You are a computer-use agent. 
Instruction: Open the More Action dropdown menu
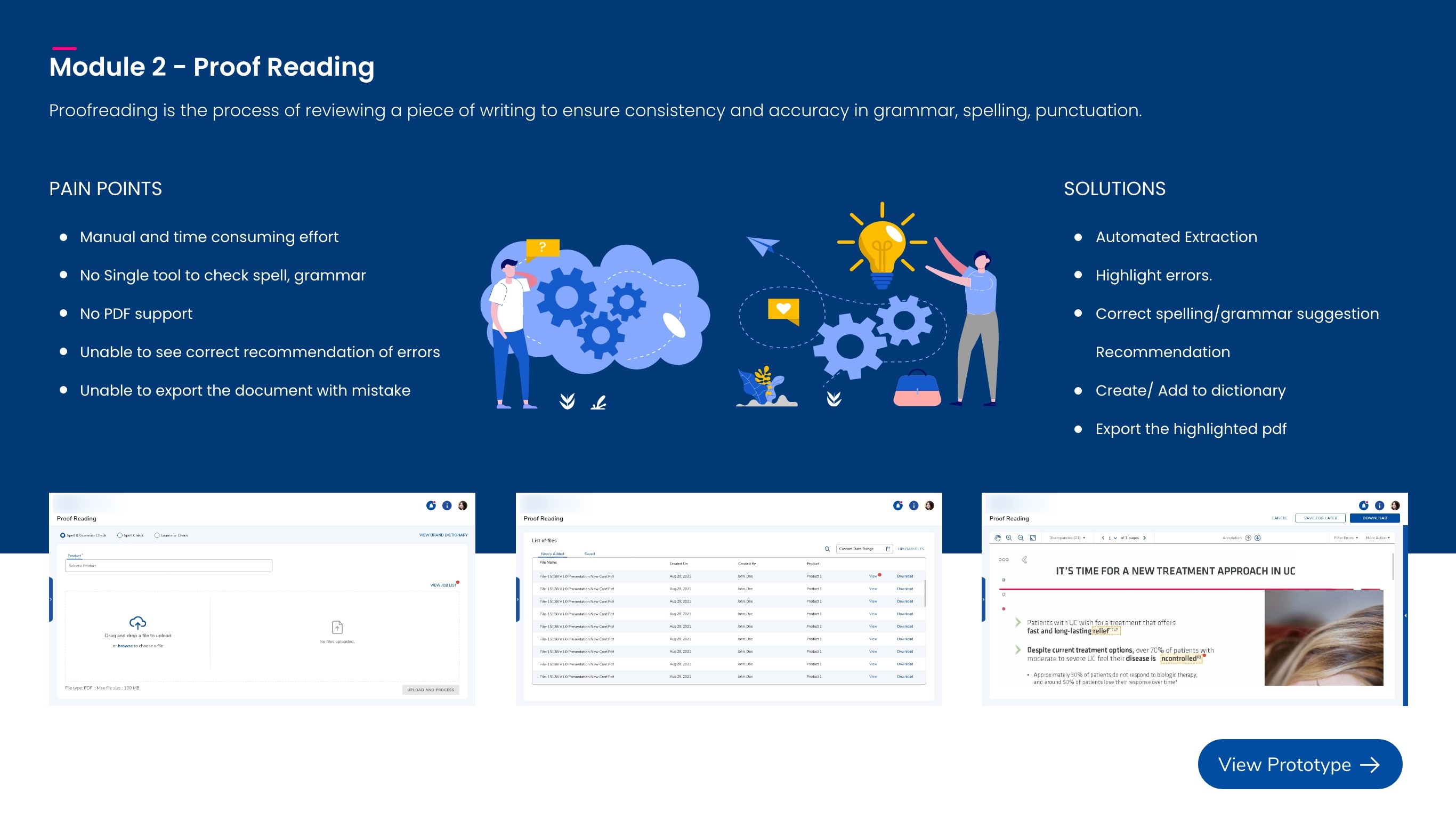[1378, 538]
